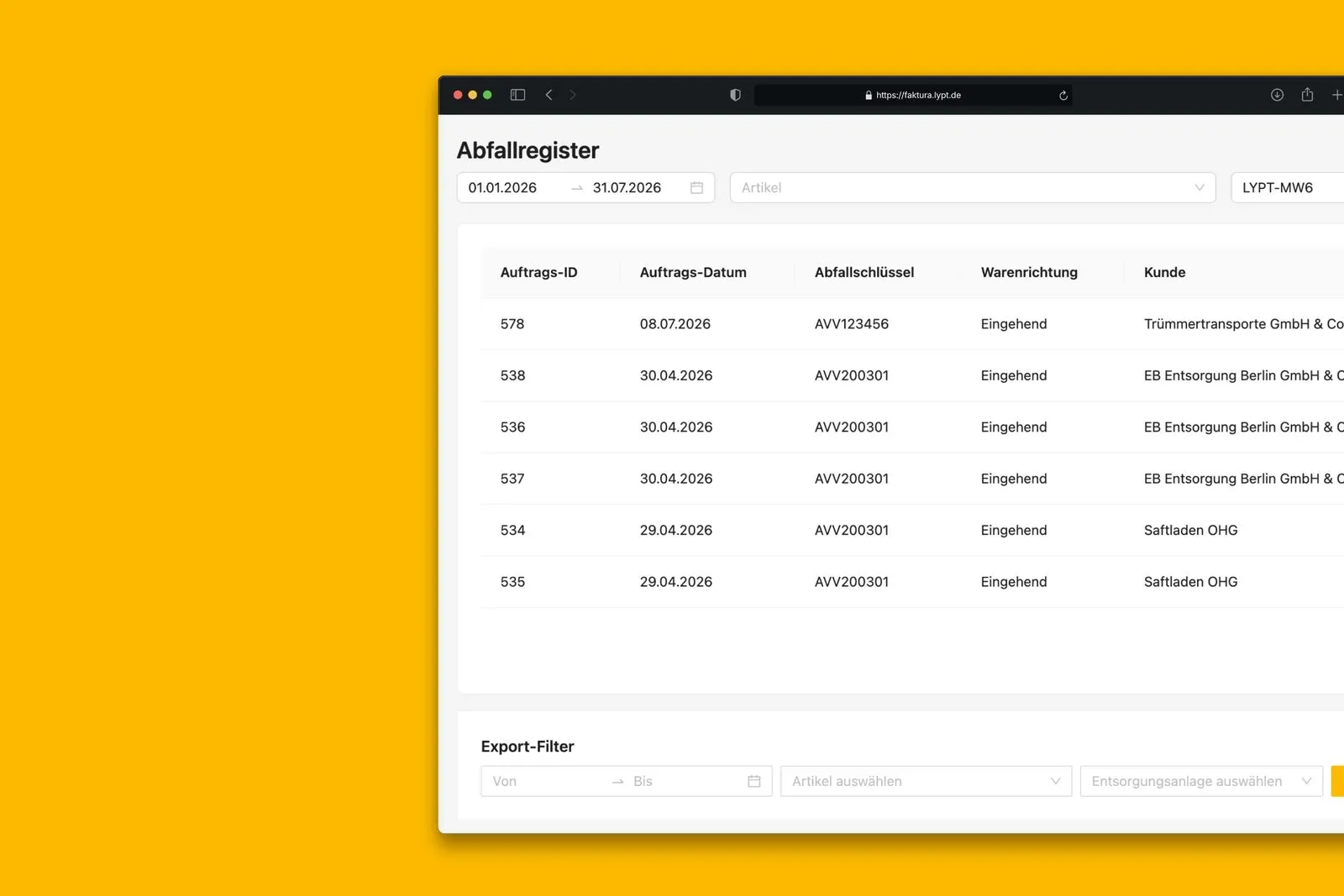This screenshot has height=896, width=1344.
Task: Select order ID 534
Action: point(512,531)
